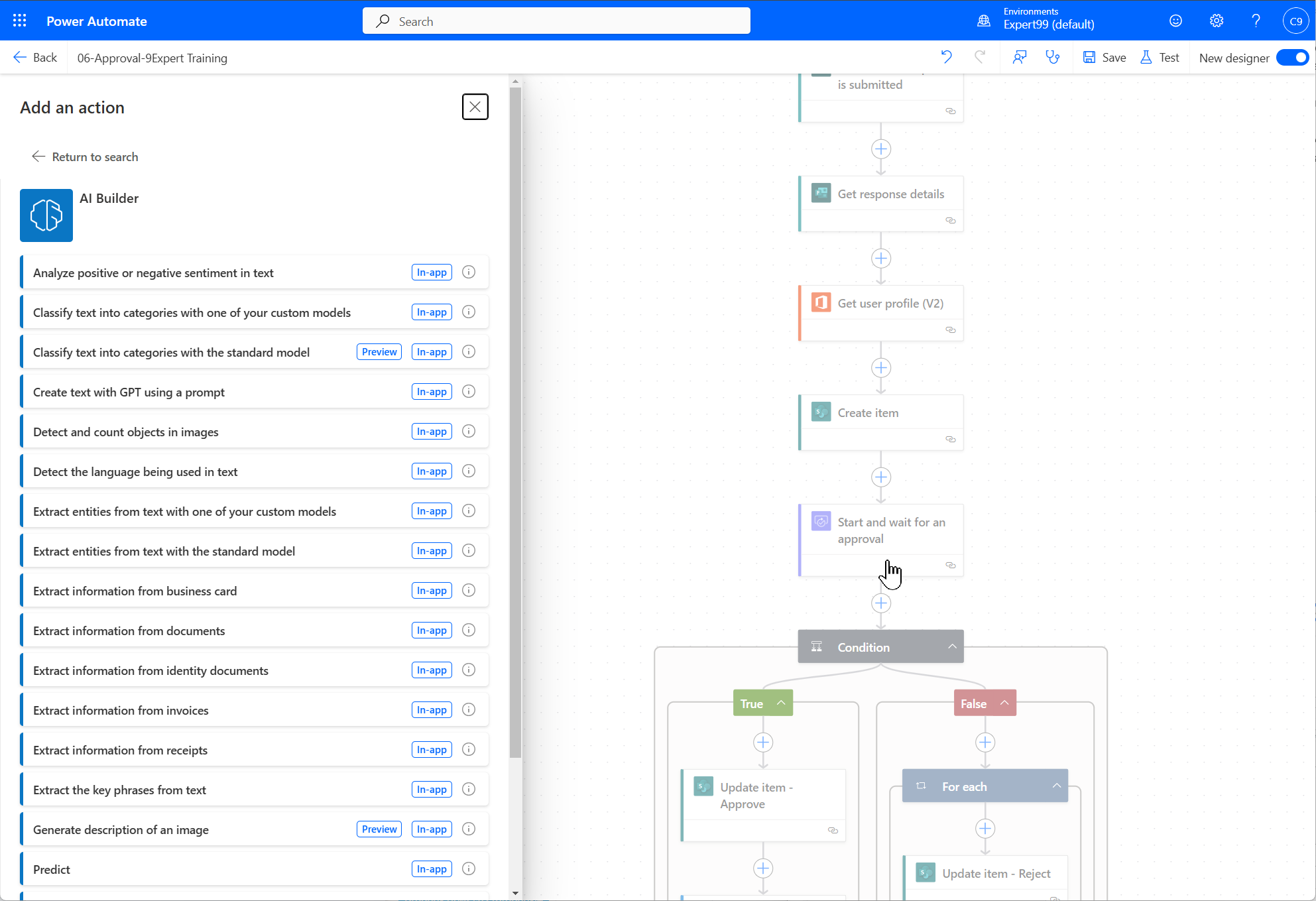1316x901 pixels.
Task: Click Return to search link
Action: point(84,156)
